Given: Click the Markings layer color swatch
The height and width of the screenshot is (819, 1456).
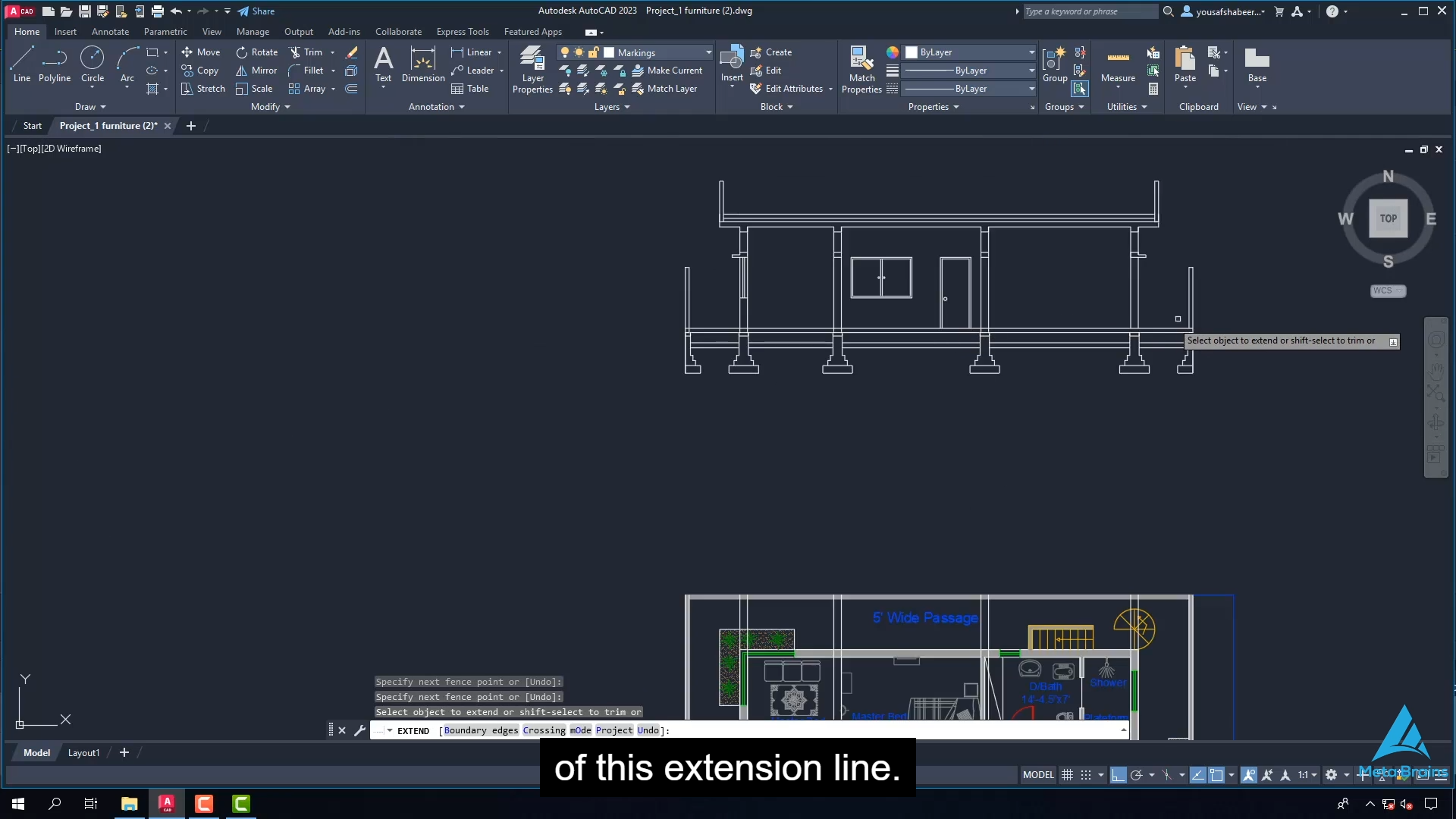Looking at the screenshot, I should pyautogui.click(x=609, y=52).
